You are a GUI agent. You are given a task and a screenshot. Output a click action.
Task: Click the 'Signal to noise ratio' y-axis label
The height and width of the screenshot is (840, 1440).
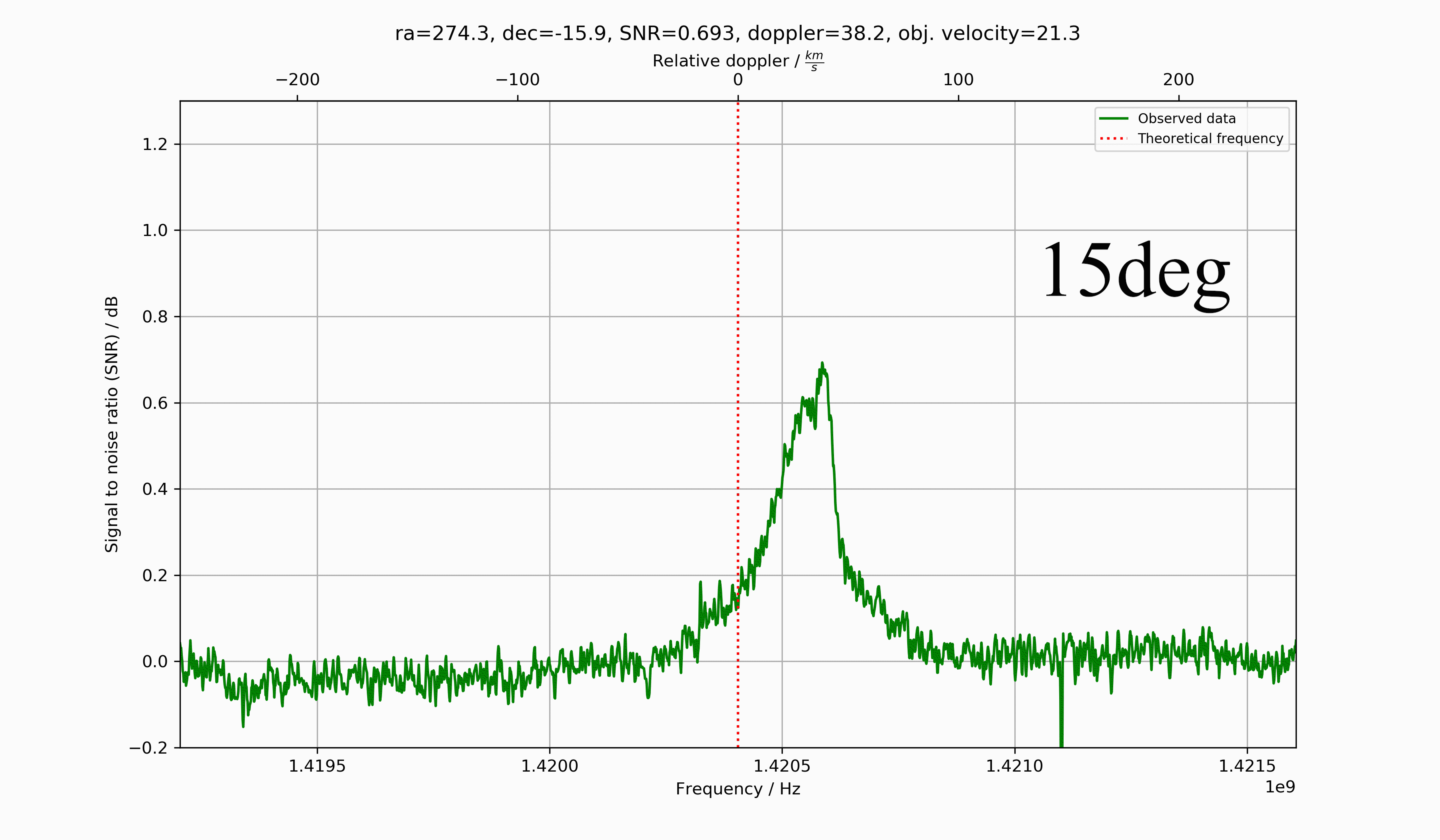pyautogui.click(x=112, y=424)
